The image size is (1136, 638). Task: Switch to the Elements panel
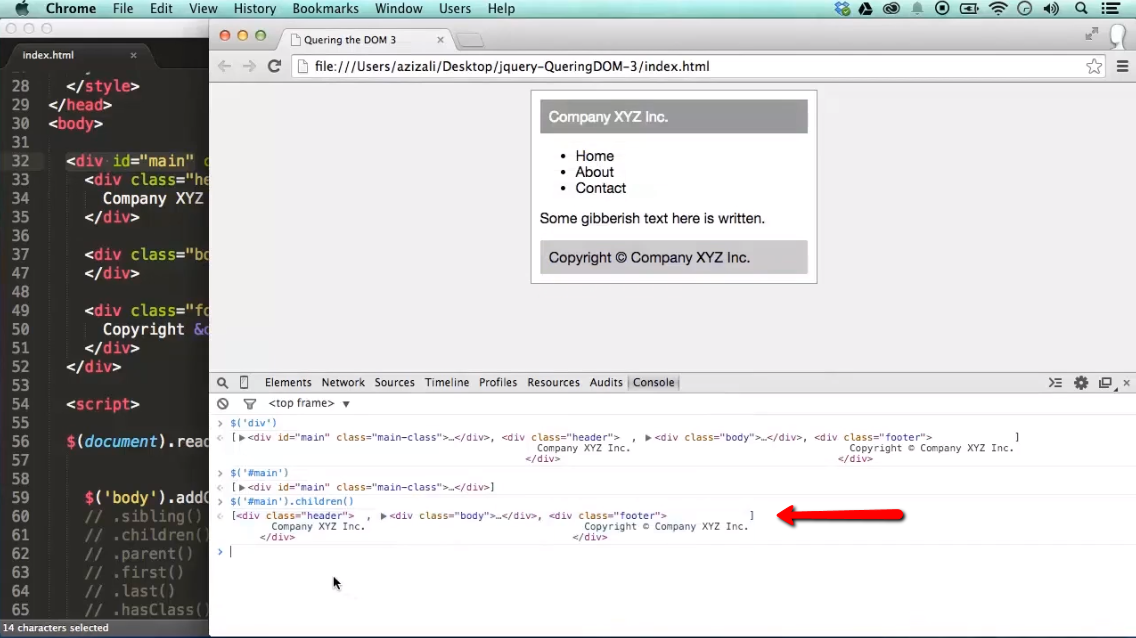pyautogui.click(x=288, y=382)
